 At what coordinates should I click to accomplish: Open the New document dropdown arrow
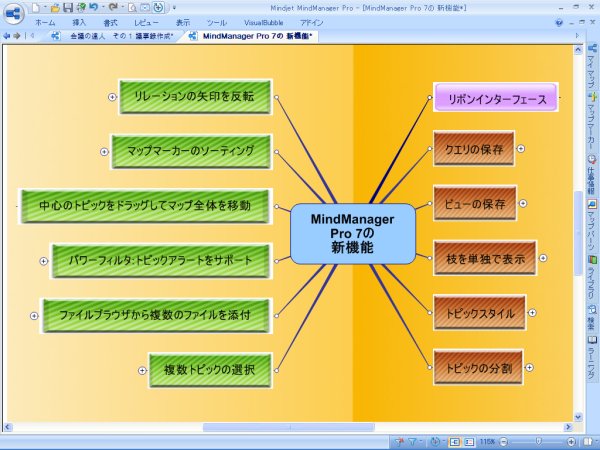pyautogui.click(x=44, y=7)
